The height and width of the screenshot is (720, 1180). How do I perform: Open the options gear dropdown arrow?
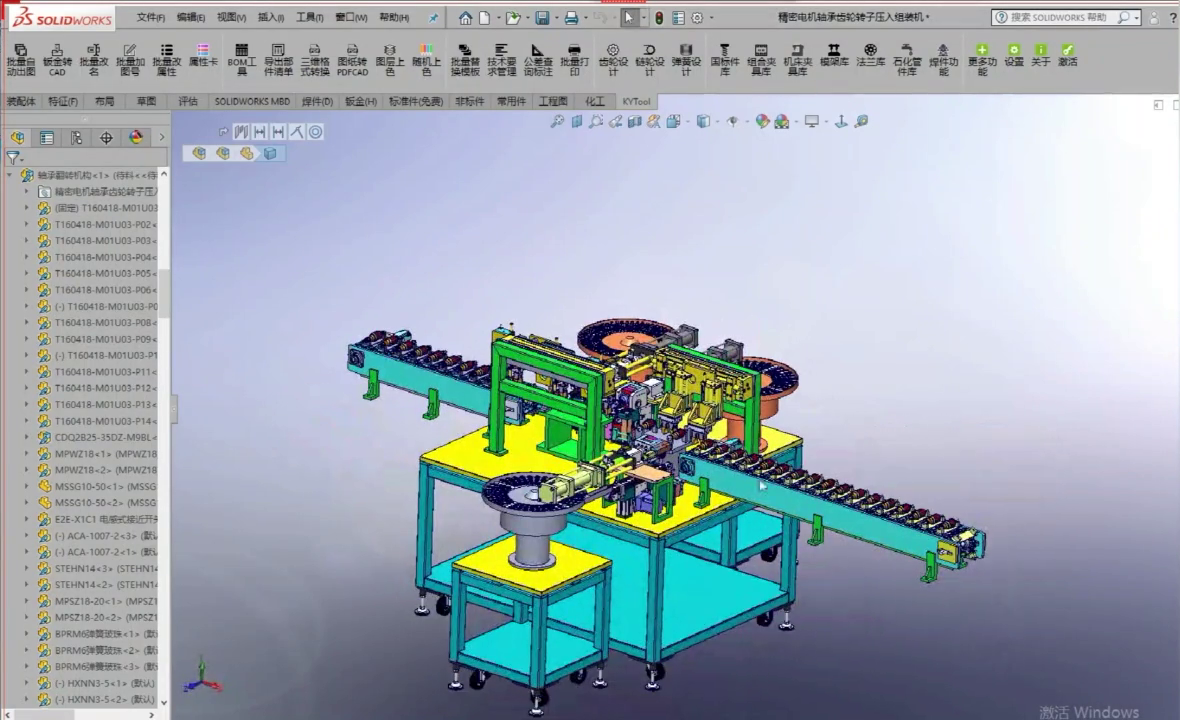pos(711,18)
